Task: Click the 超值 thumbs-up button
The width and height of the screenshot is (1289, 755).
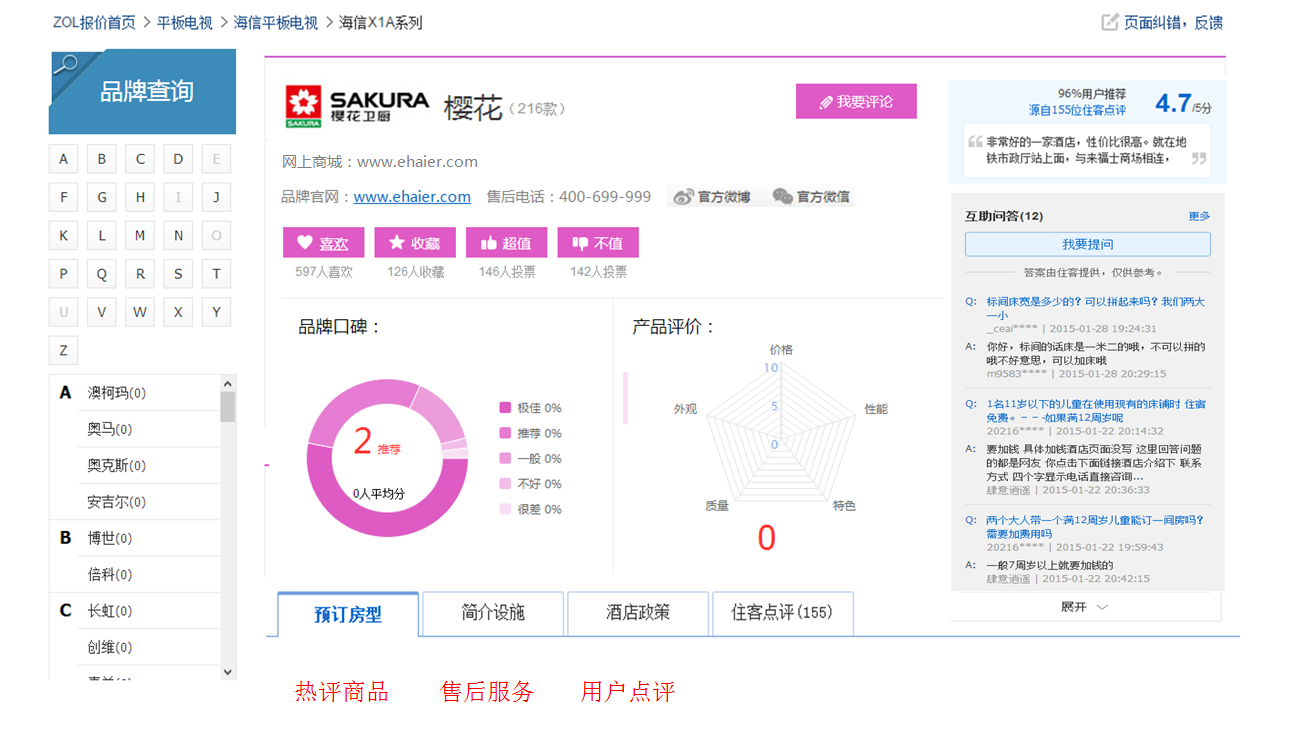Action: (506, 243)
